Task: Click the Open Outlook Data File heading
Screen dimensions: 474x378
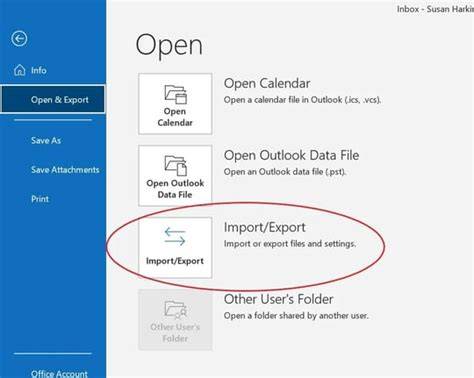Action: (291, 155)
